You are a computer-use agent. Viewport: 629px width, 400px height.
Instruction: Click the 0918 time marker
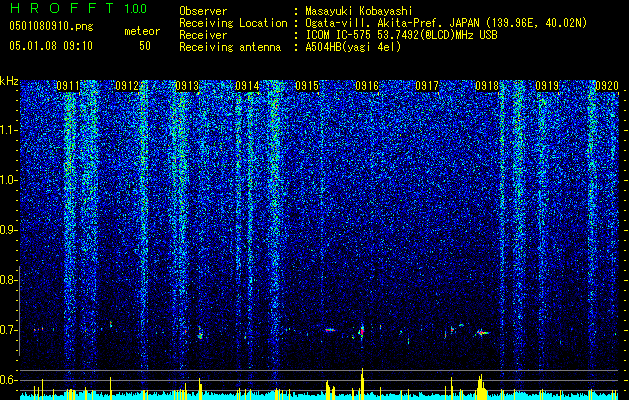tap(487, 86)
